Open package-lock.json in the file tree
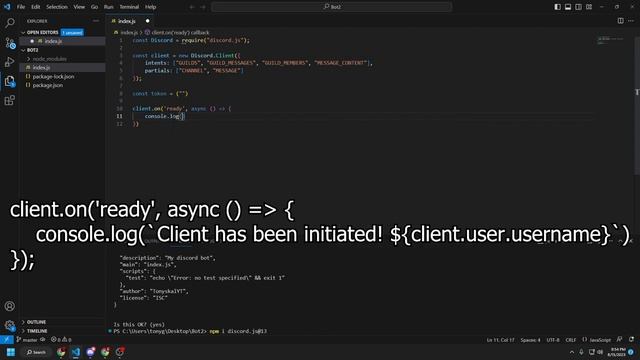 point(62,76)
